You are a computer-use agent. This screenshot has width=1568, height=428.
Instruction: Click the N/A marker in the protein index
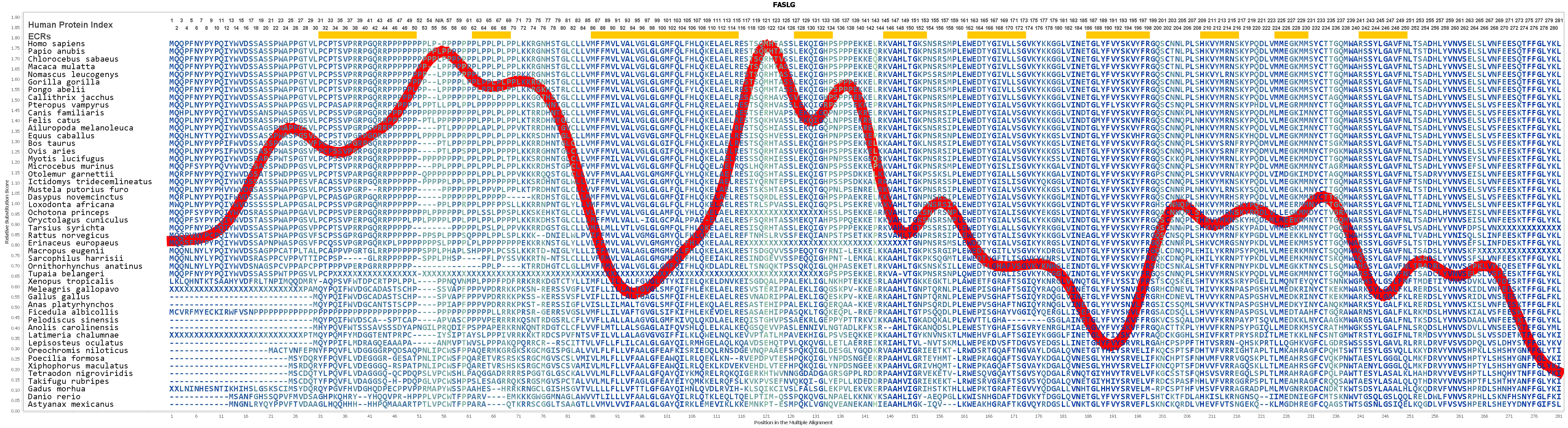pos(439,21)
